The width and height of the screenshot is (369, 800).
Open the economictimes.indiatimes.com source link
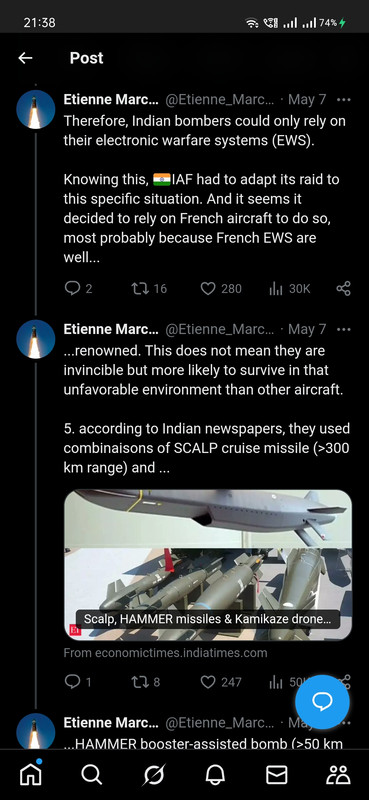165,653
